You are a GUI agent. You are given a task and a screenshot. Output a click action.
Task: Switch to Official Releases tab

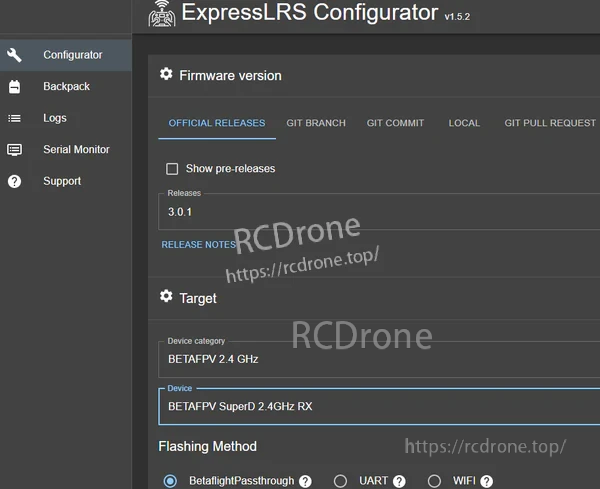coord(217,123)
